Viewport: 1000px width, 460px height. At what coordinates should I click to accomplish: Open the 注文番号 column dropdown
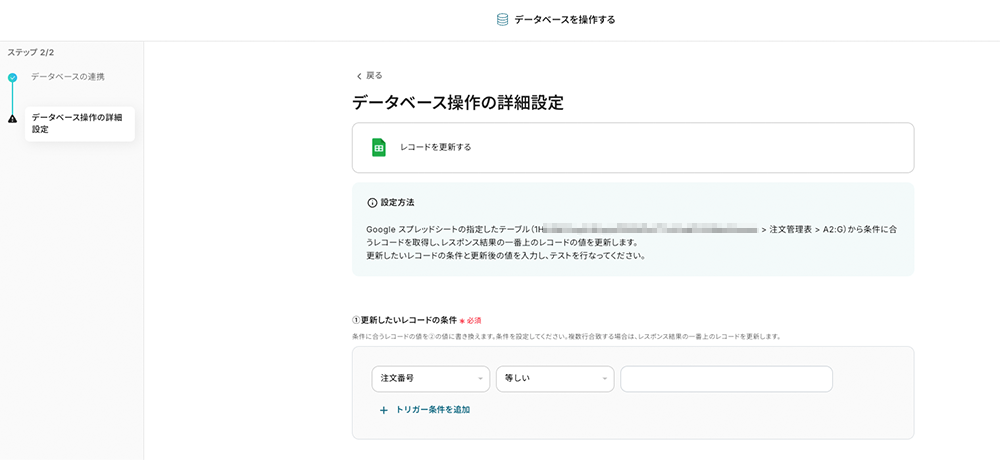(429, 379)
